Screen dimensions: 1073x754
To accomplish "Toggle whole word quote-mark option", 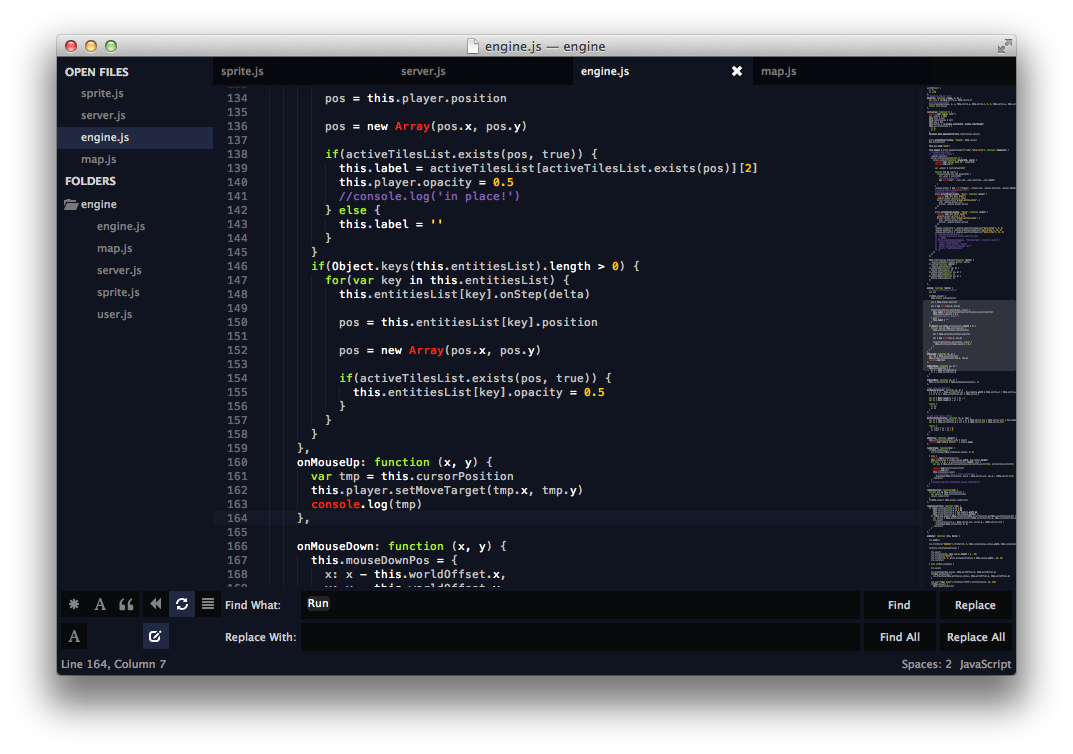I will pyautogui.click(x=127, y=604).
